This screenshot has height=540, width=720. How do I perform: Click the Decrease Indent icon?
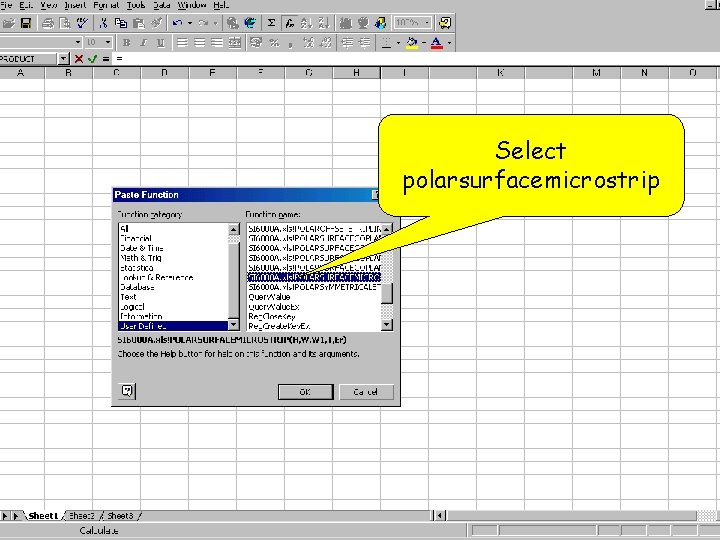[347, 43]
